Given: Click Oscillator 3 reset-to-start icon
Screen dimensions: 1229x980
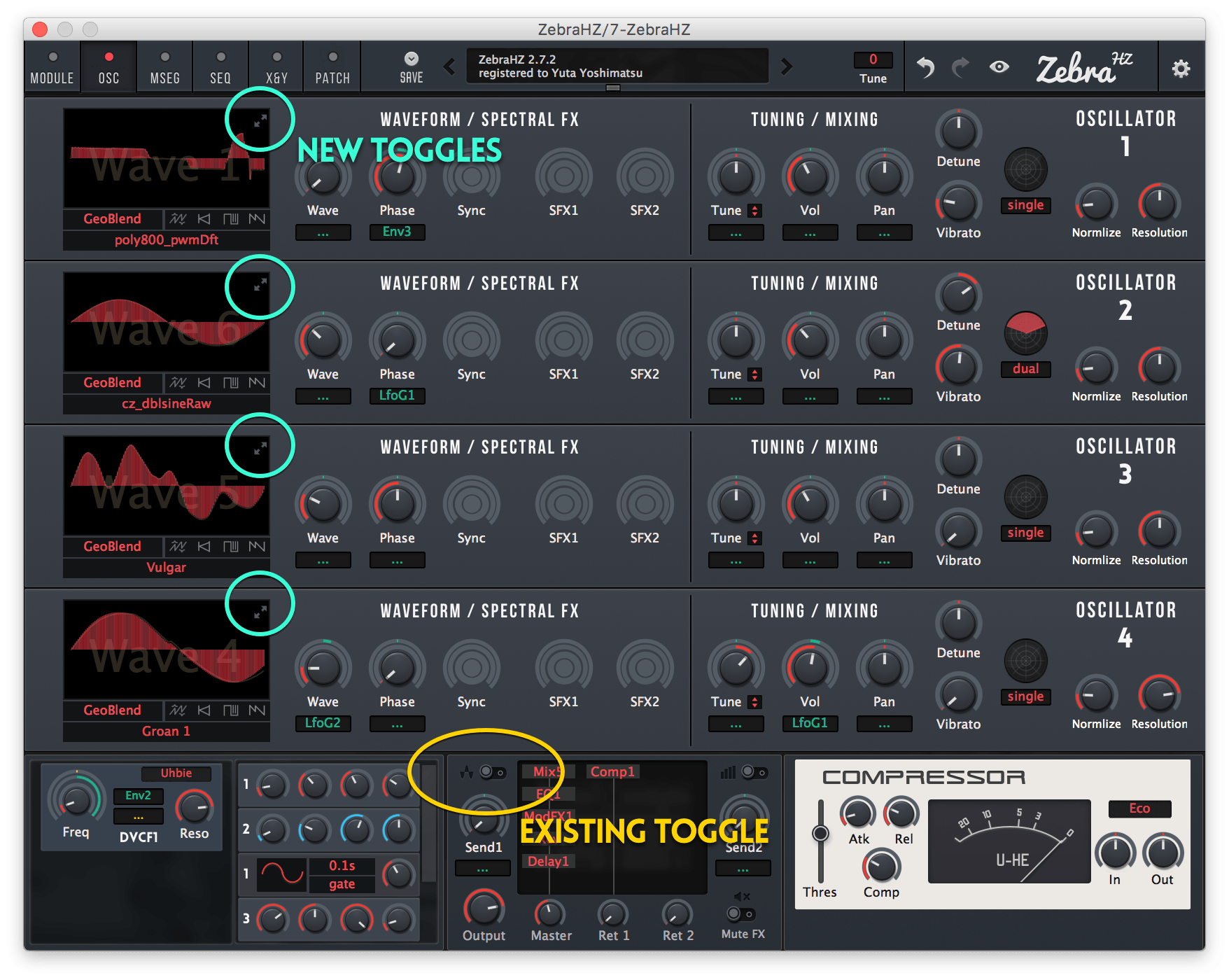Looking at the screenshot, I should pos(204,547).
